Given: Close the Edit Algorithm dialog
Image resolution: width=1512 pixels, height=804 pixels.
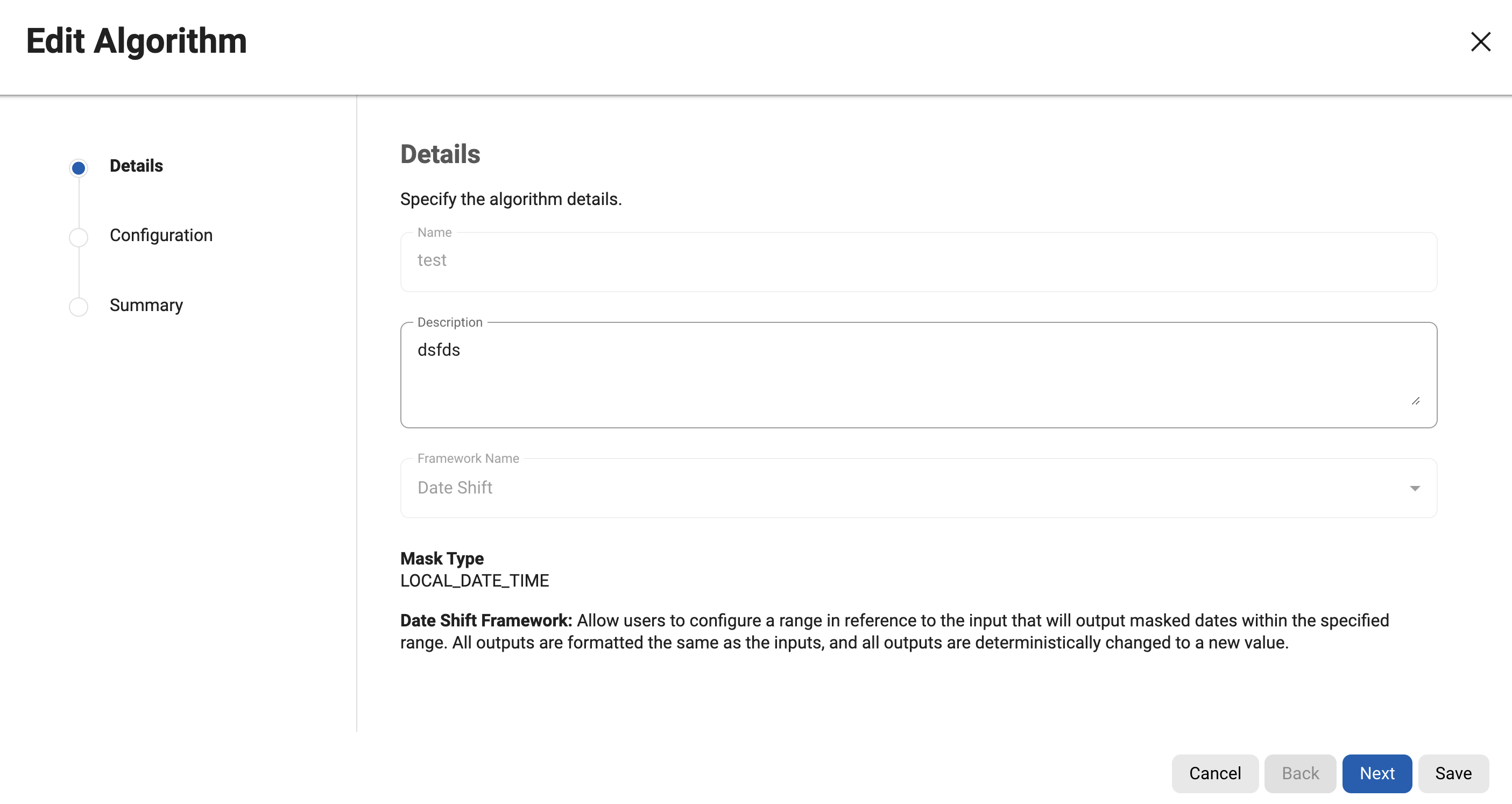Looking at the screenshot, I should (x=1480, y=41).
